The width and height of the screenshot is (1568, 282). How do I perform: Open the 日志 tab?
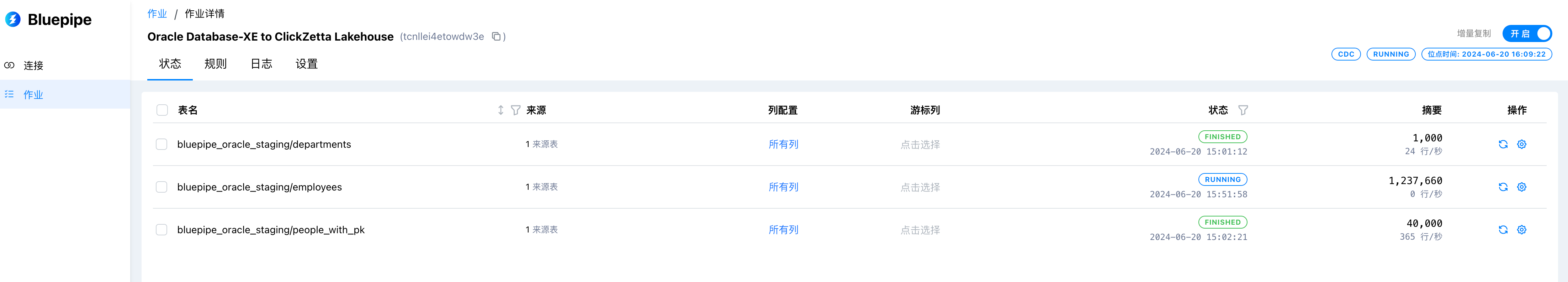tap(261, 64)
